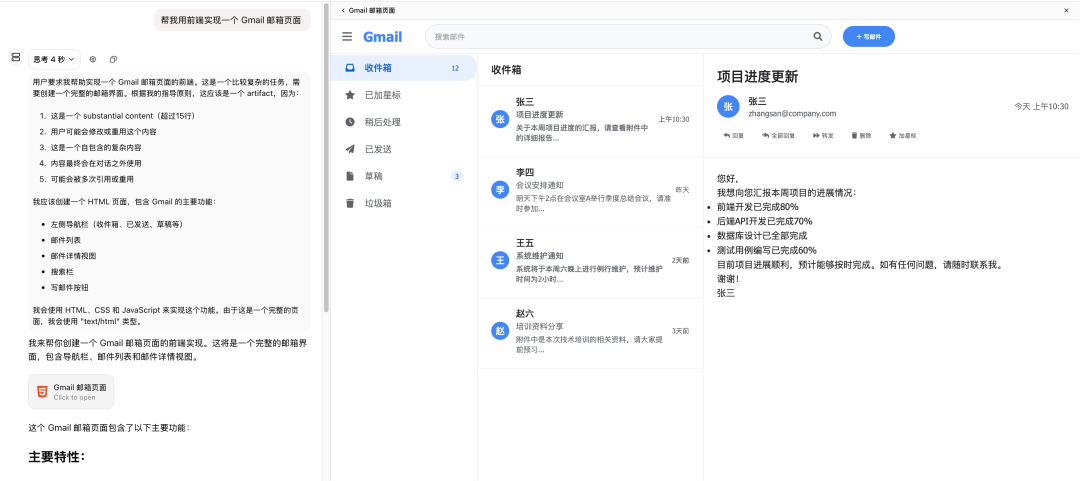The height and width of the screenshot is (481, 1080).
Task: Open the 已发送 folder
Action: pyautogui.click(x=404, y=149)
